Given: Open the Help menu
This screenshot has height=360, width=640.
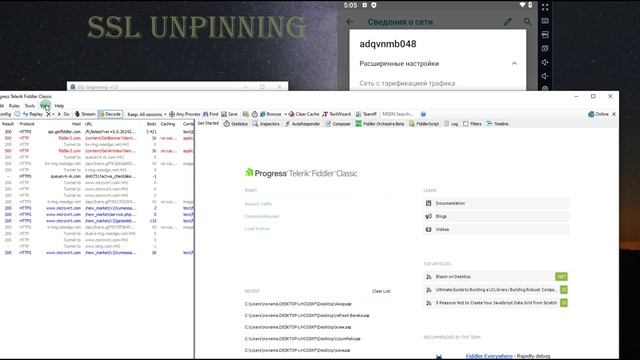Looking at the screenshot, I should coord(59,106).
